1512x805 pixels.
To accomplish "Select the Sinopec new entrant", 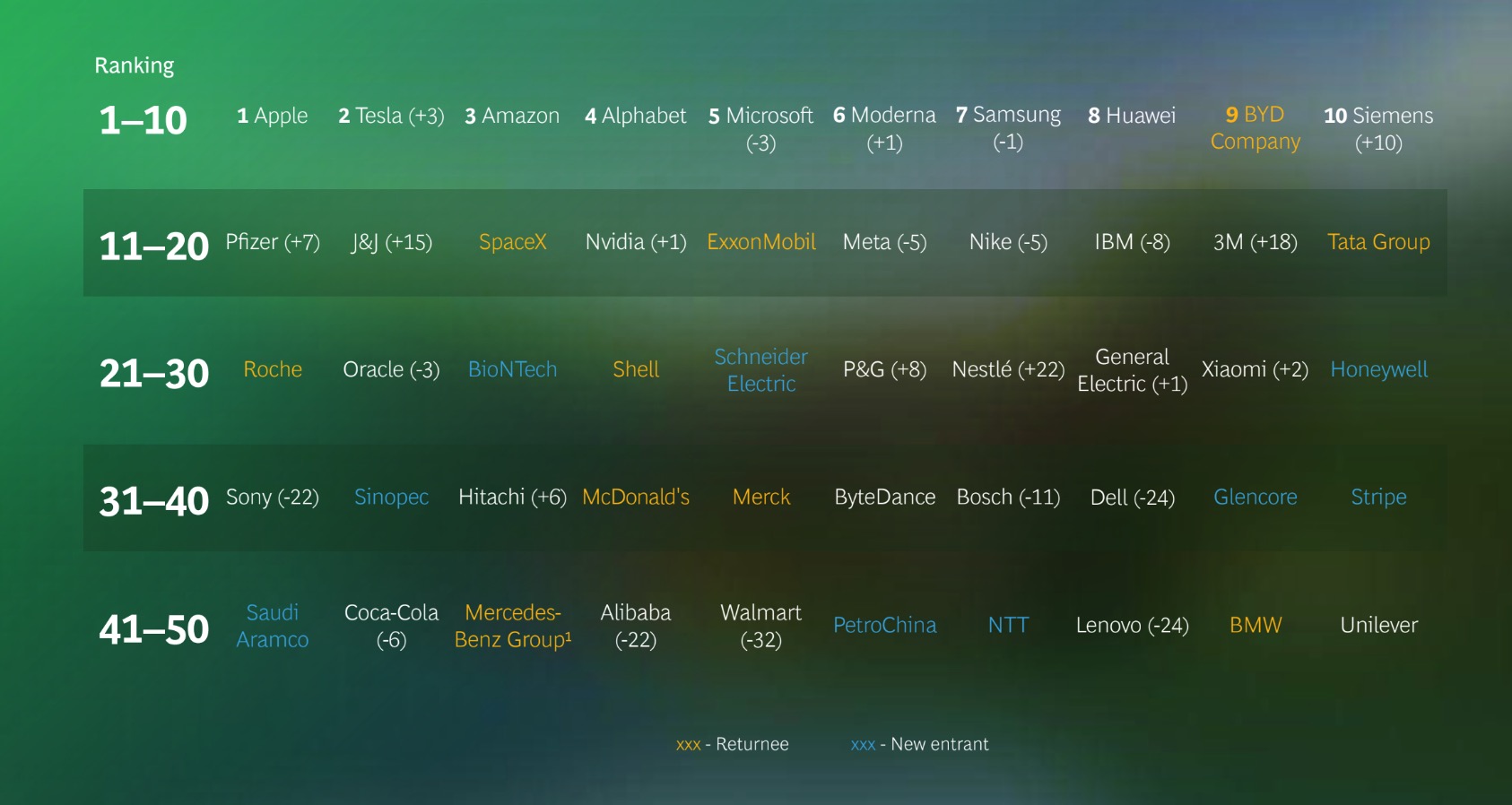I will click(x=391, y=498).
